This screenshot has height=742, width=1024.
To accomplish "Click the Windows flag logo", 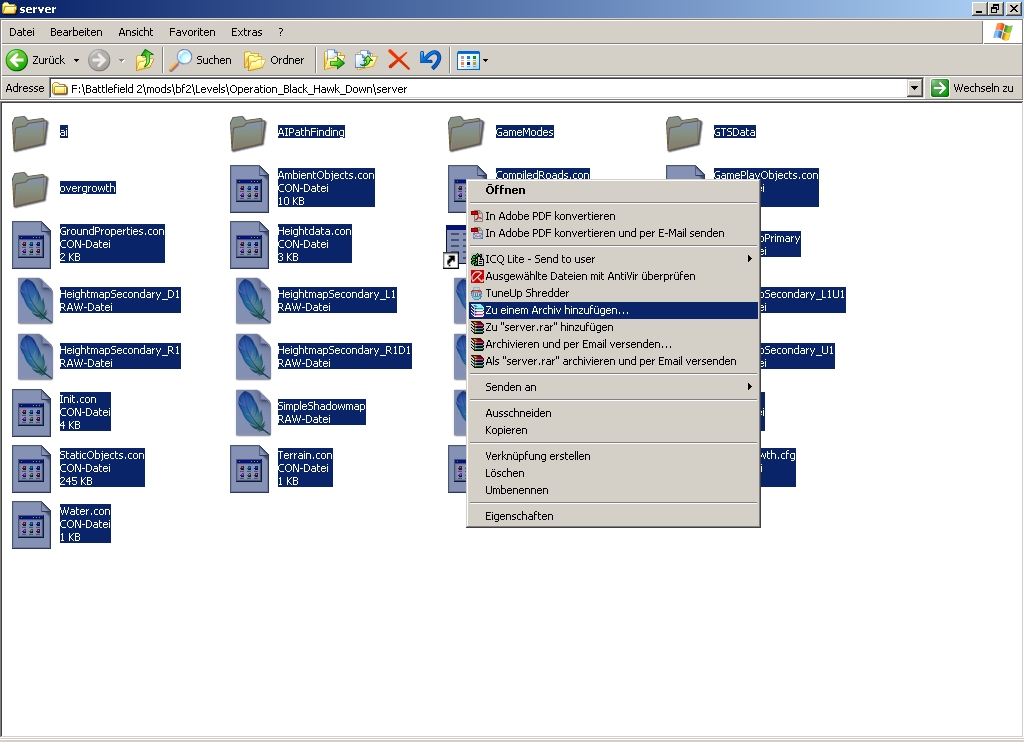I will [1002, 32].
